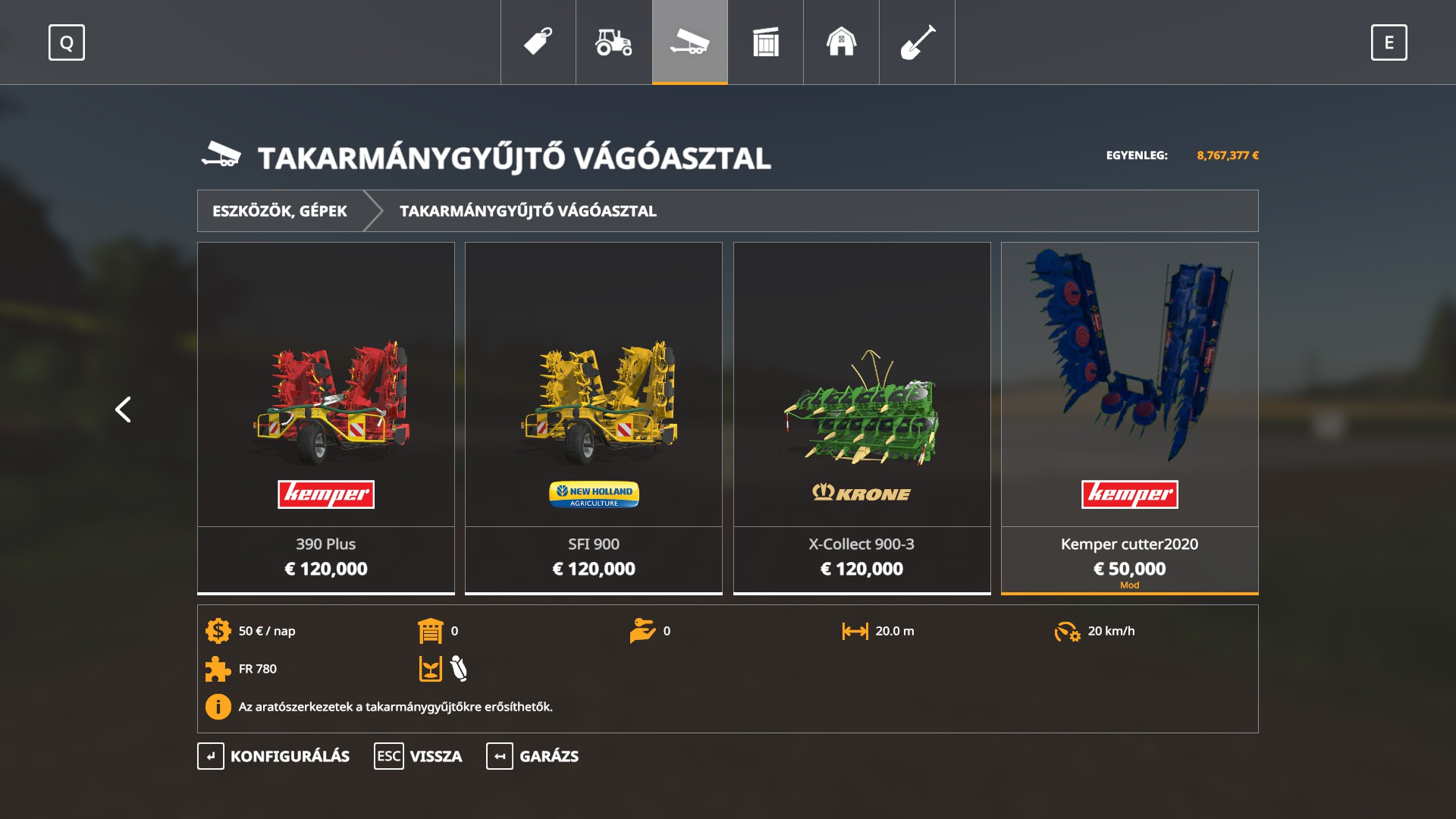The height and width of the screenshot is (819, 1456).
Task: Click the VISSZA back button
Action: [418, 756]
